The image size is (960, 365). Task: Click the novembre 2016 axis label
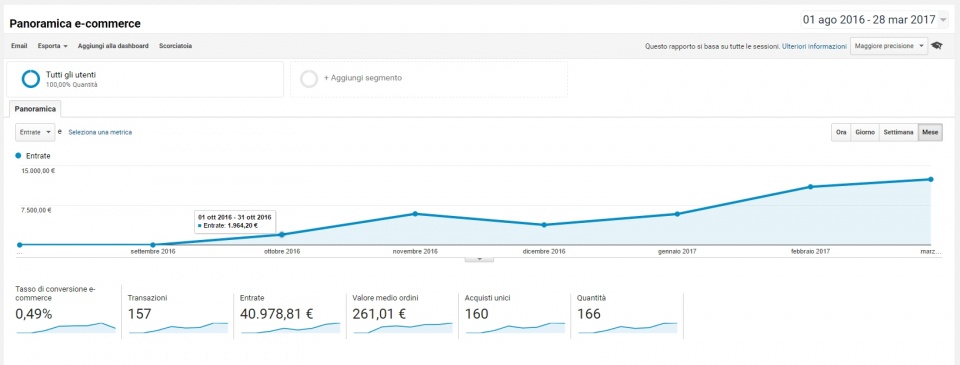(x=415, y=252)
